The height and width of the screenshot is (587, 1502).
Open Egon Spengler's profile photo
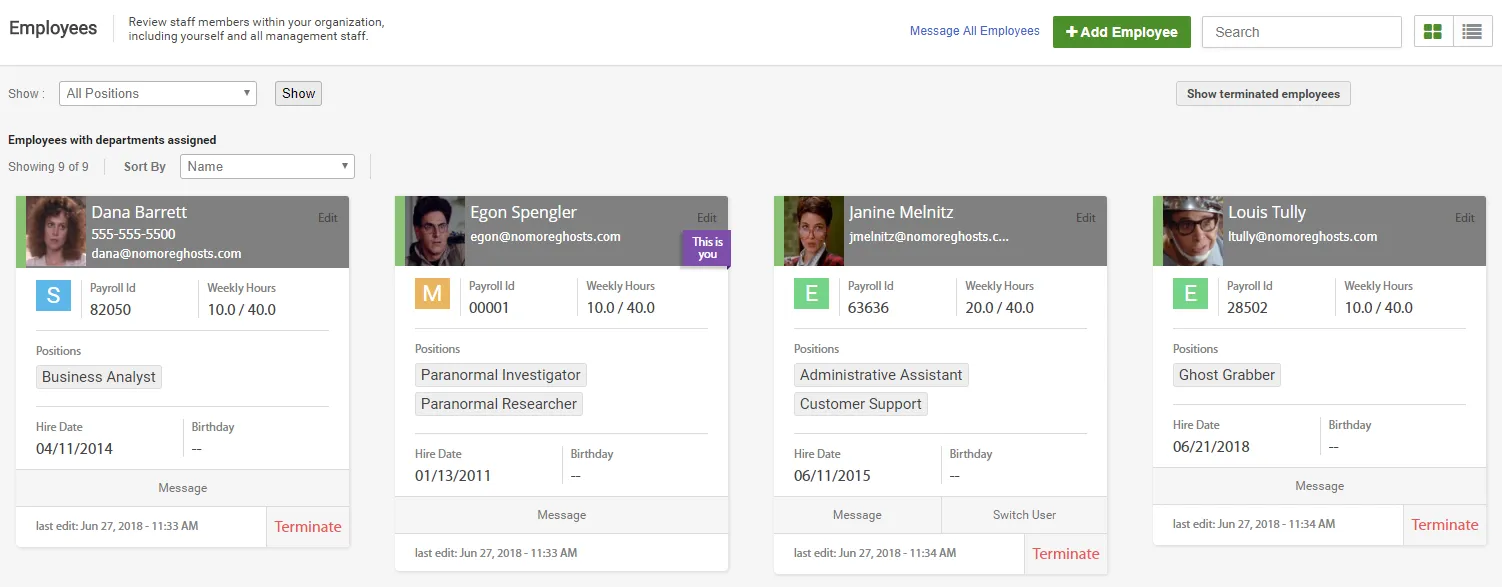435,231
